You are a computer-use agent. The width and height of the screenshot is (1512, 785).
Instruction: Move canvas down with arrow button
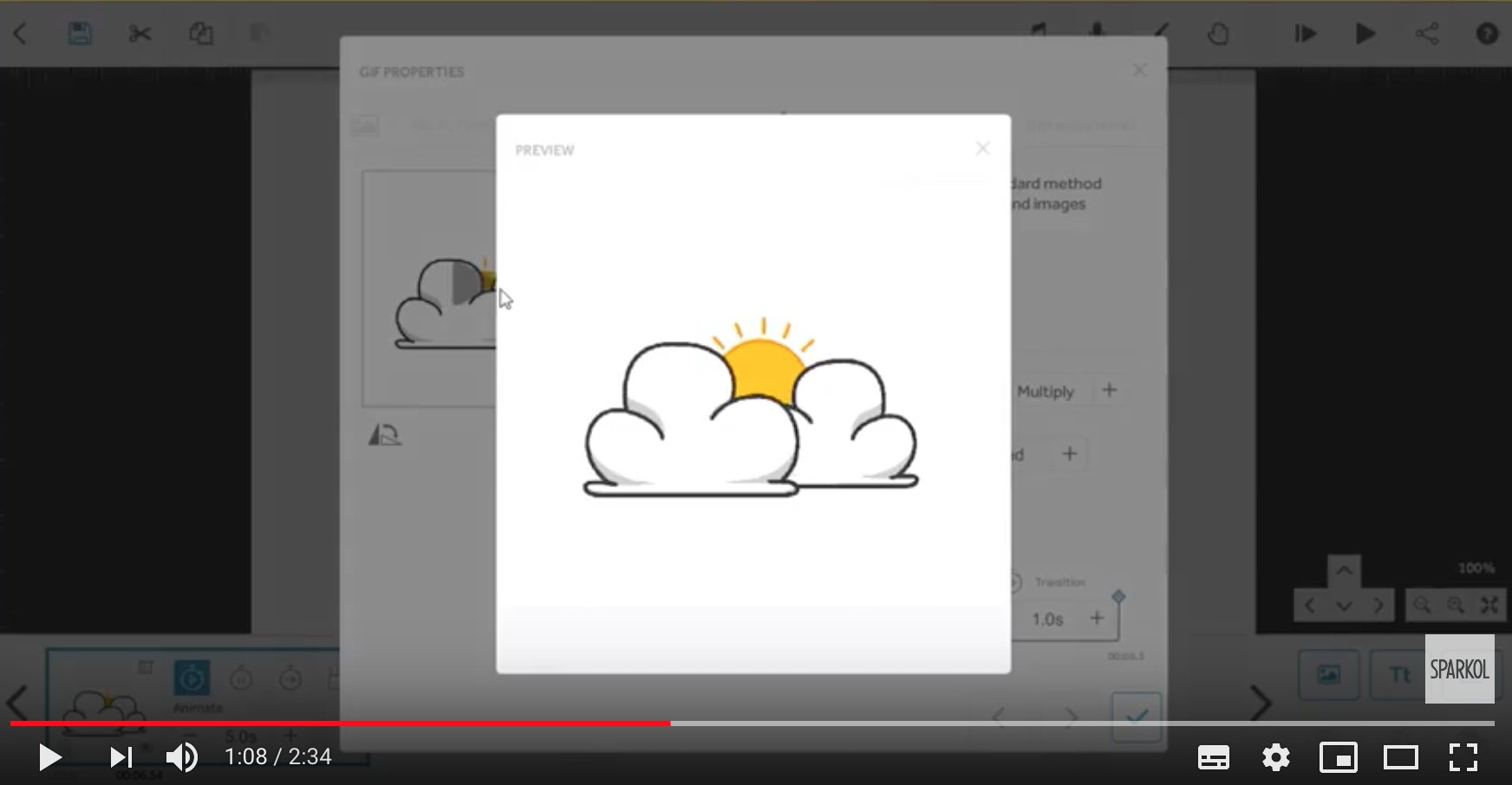(1344, 605)
